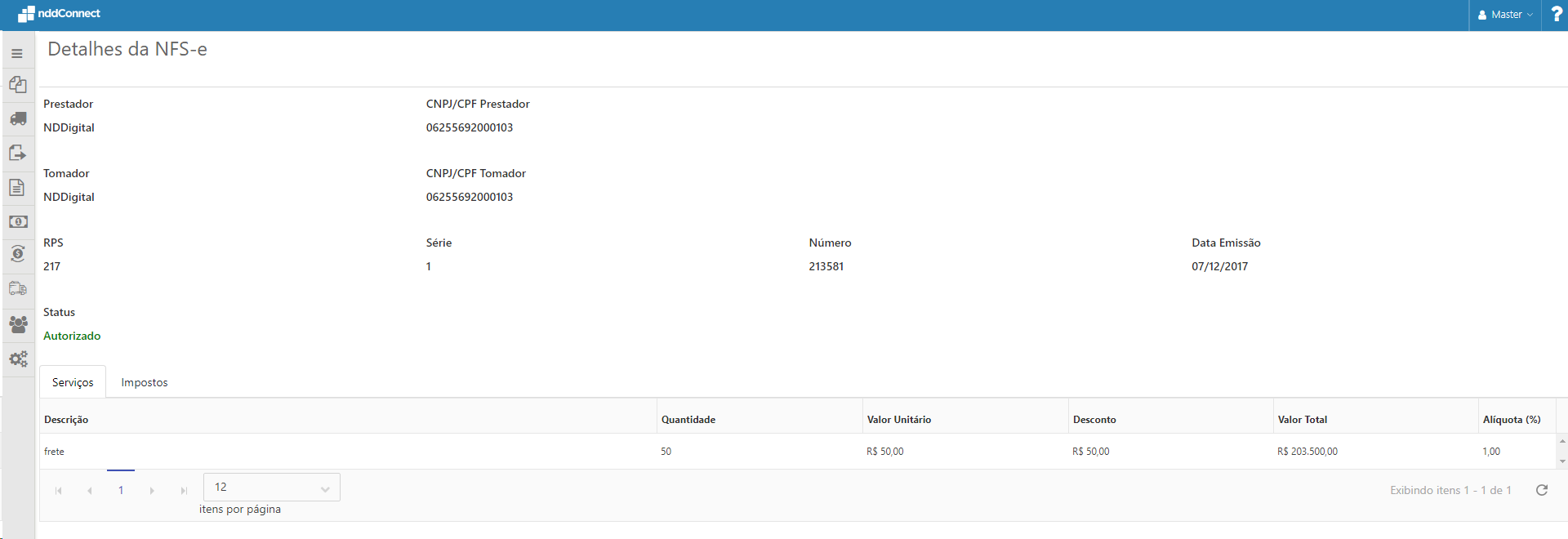Select the Serviços tab

coord(73,382)
